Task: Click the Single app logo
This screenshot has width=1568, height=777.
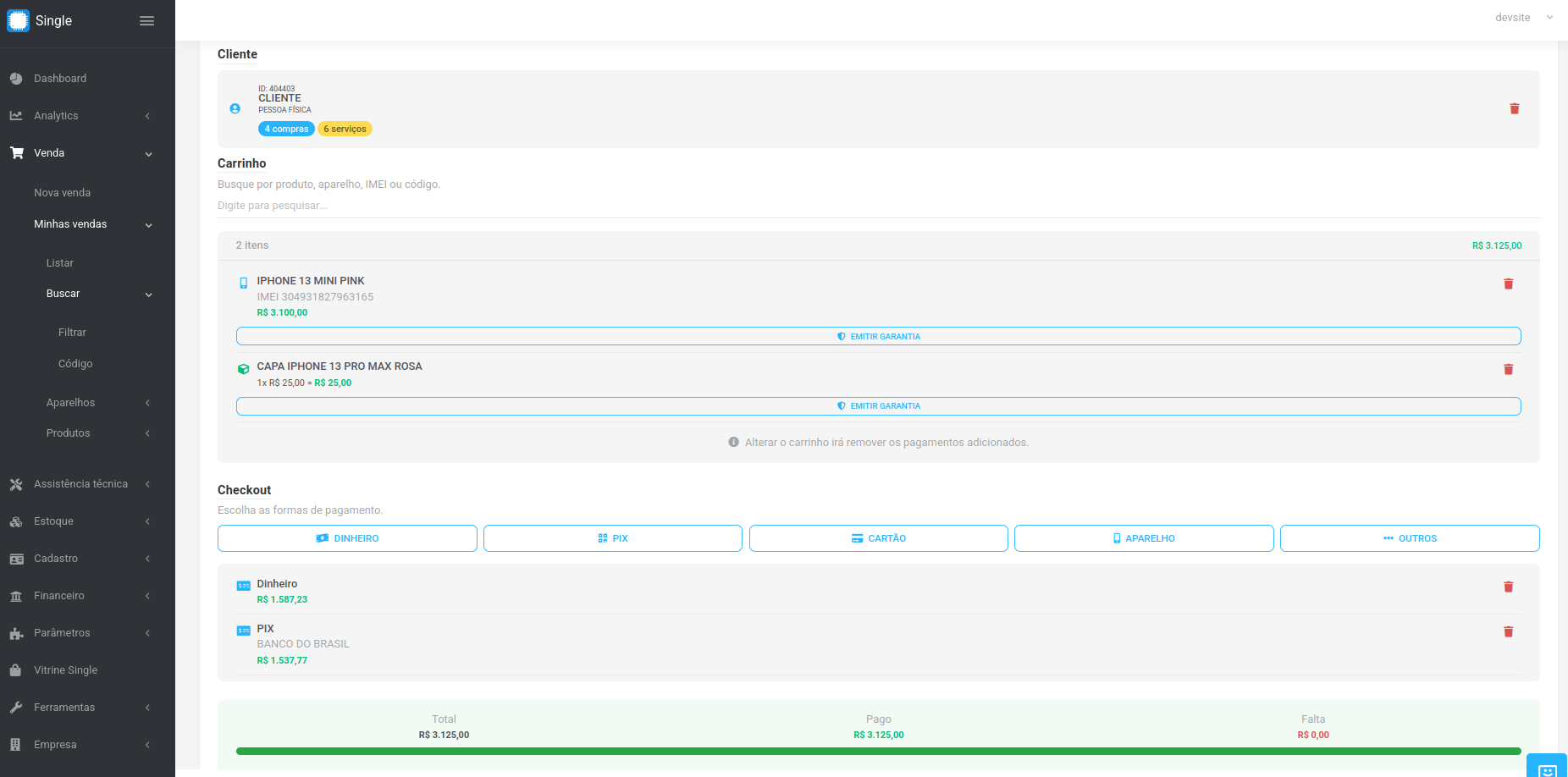Action: (18, 20)
